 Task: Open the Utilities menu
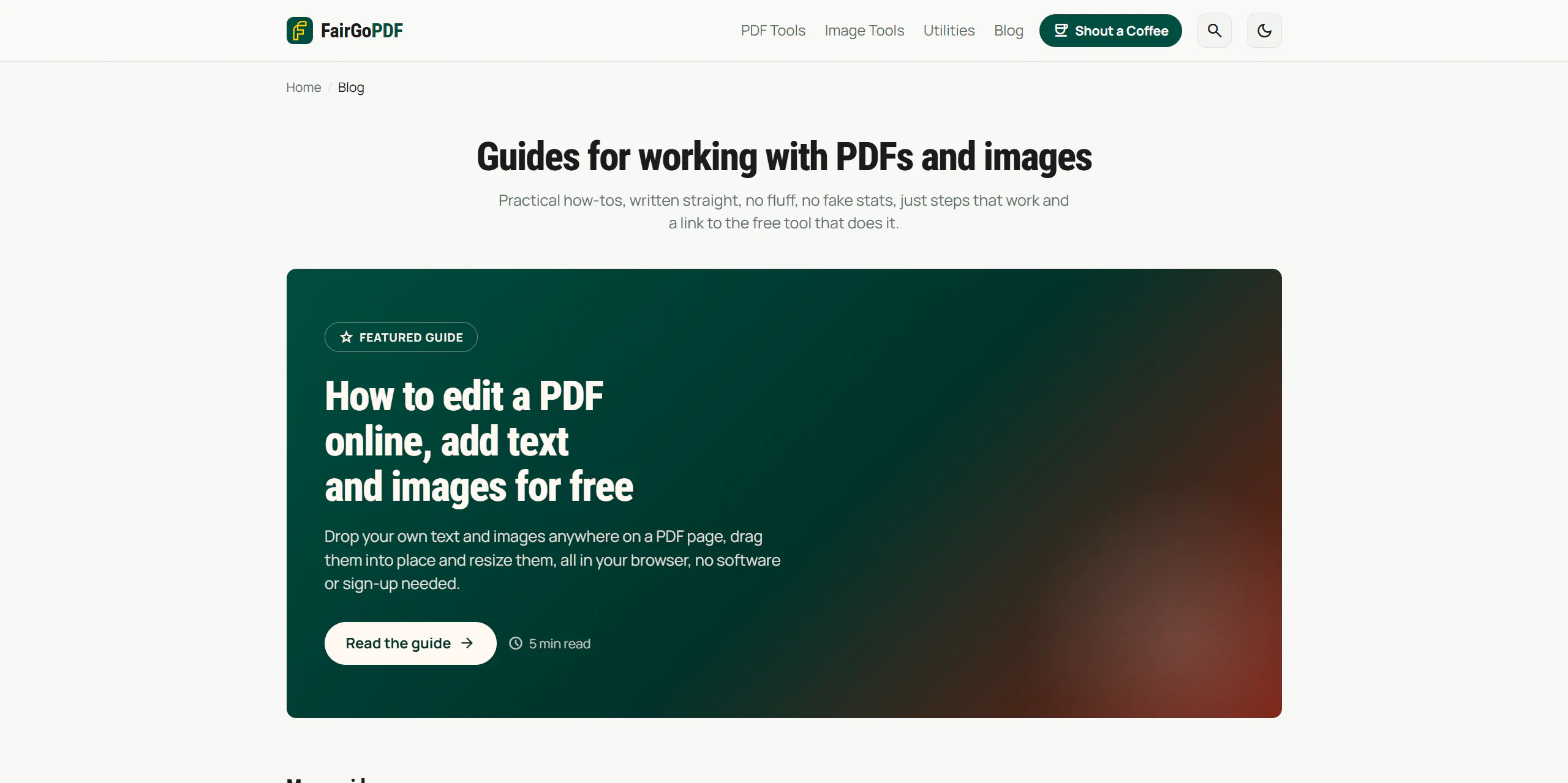pos(949,31)
